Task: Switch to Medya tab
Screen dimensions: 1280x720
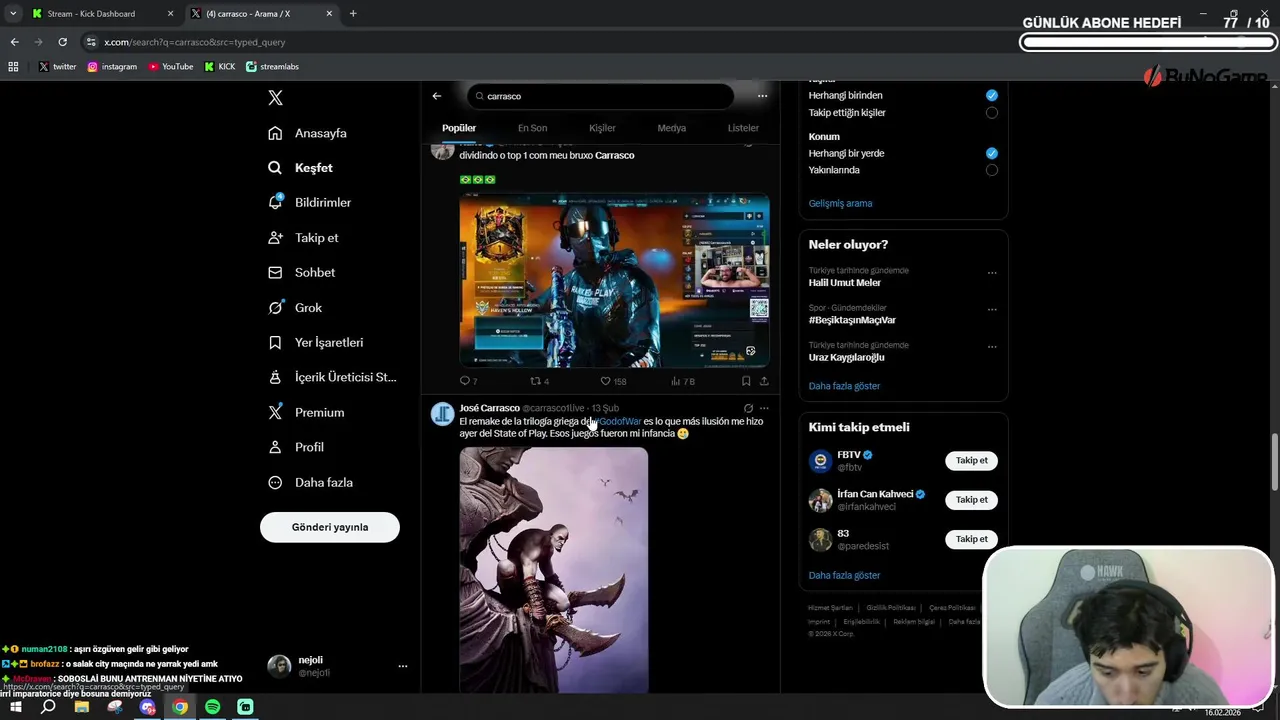Action: coord(672,128)
